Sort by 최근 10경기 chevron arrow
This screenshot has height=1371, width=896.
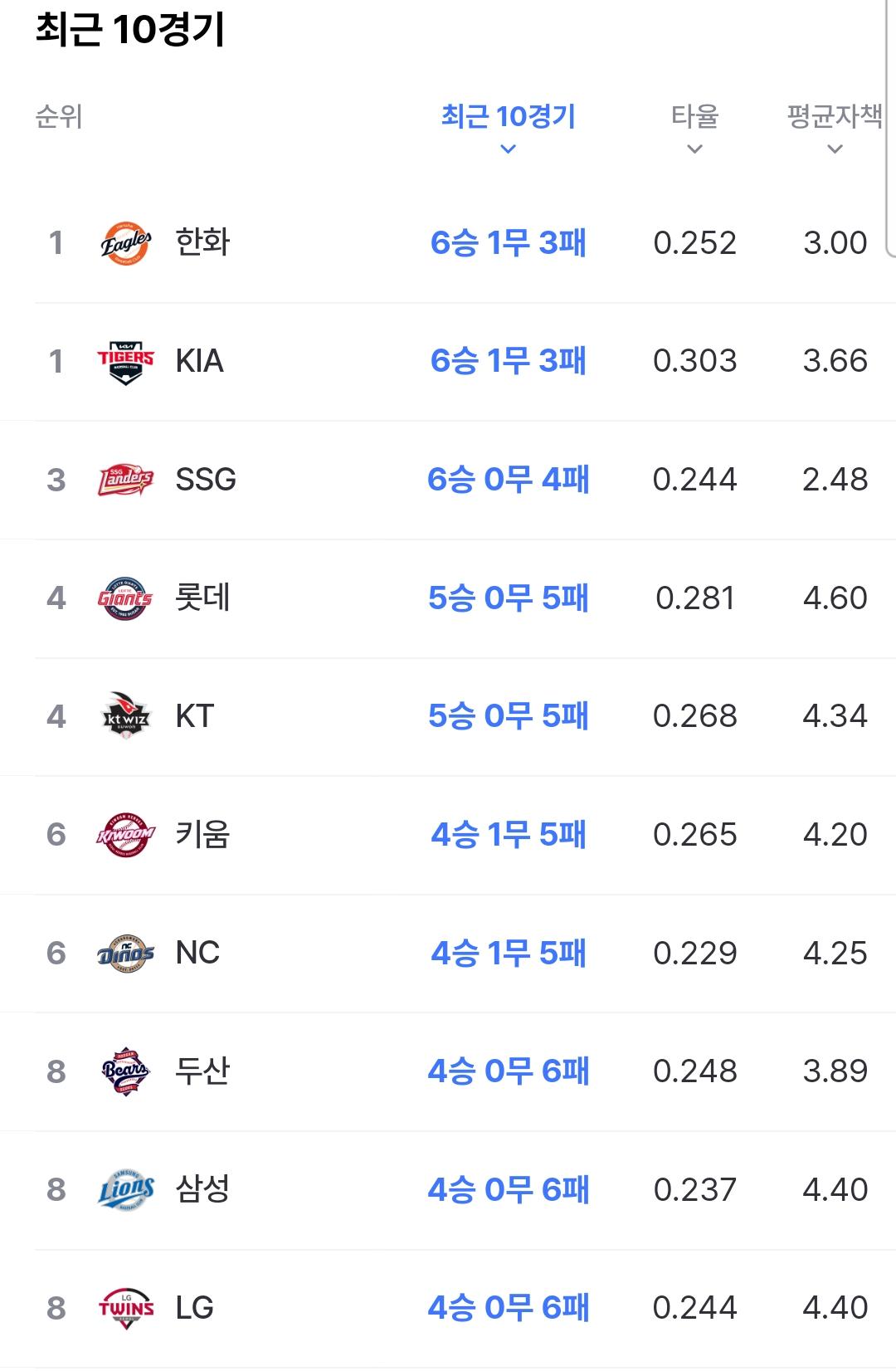(509, 149)
